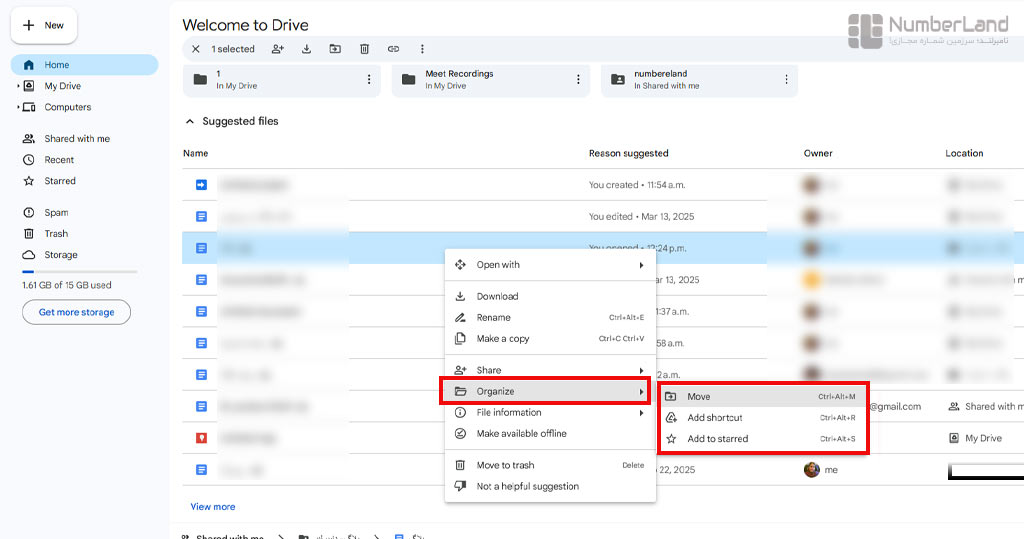Viewport: 1024px width, 539px height.
Task: Open the Home section in sidebar
Action: click(x=84, y=65)
